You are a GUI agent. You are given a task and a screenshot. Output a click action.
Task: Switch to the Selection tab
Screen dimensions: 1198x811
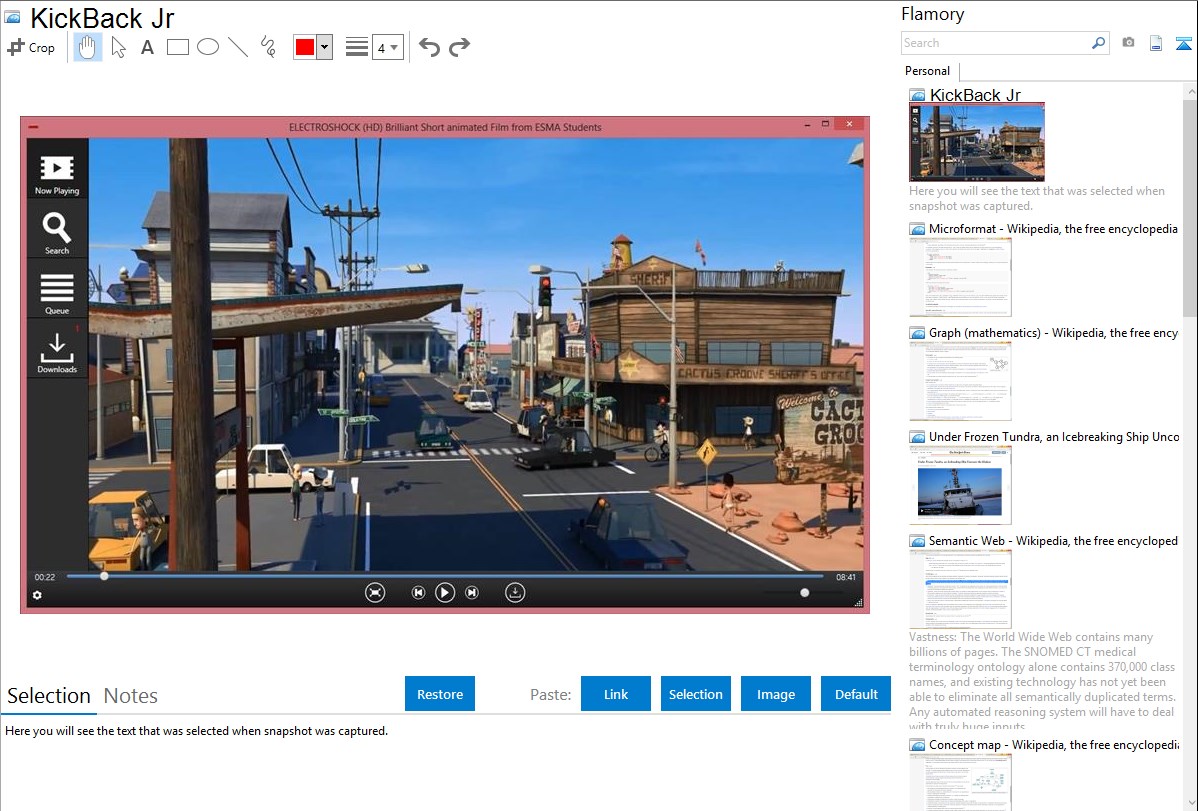(x=49, y=696)
